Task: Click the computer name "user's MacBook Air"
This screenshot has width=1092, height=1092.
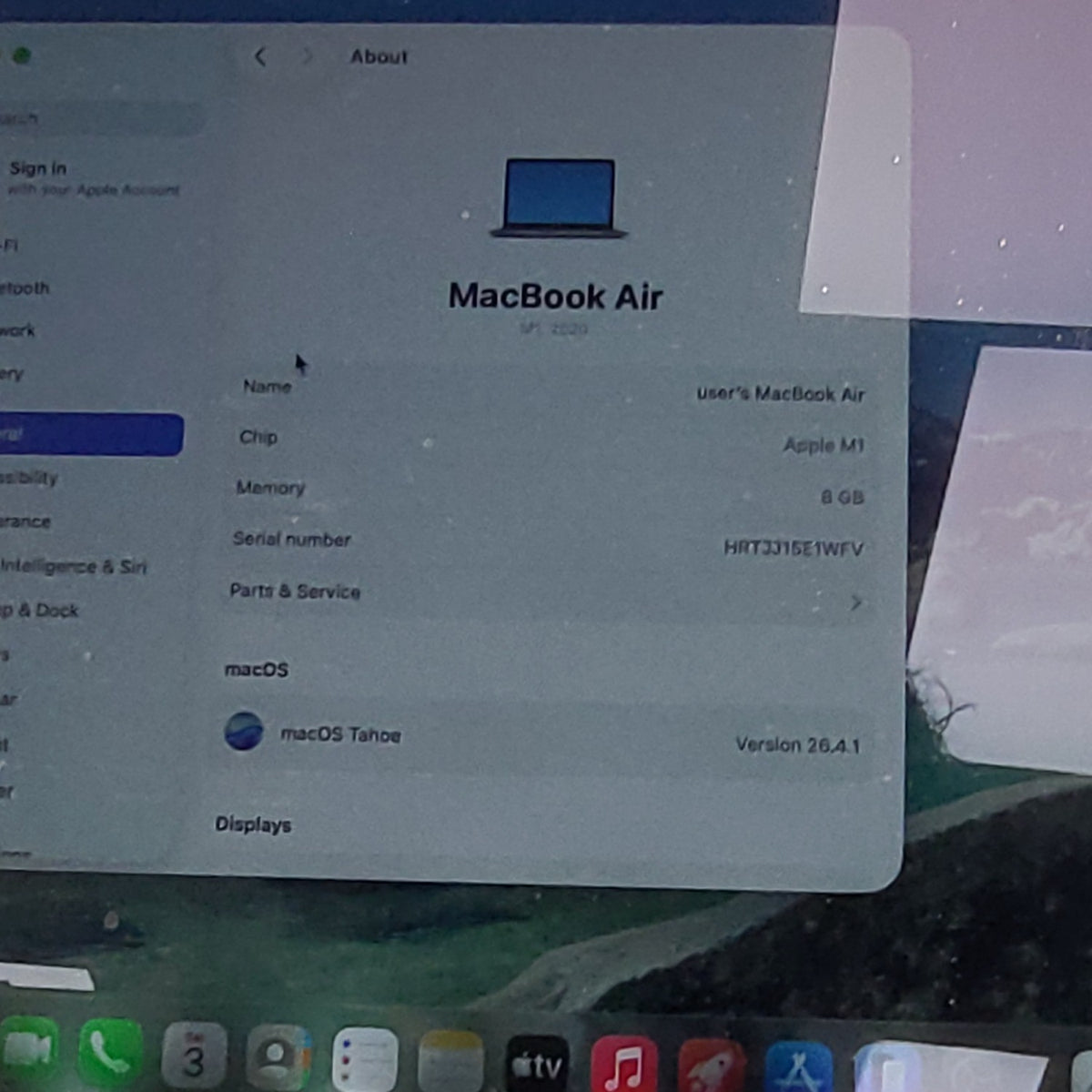Action: pyautogui.click(x=780, y=394)
